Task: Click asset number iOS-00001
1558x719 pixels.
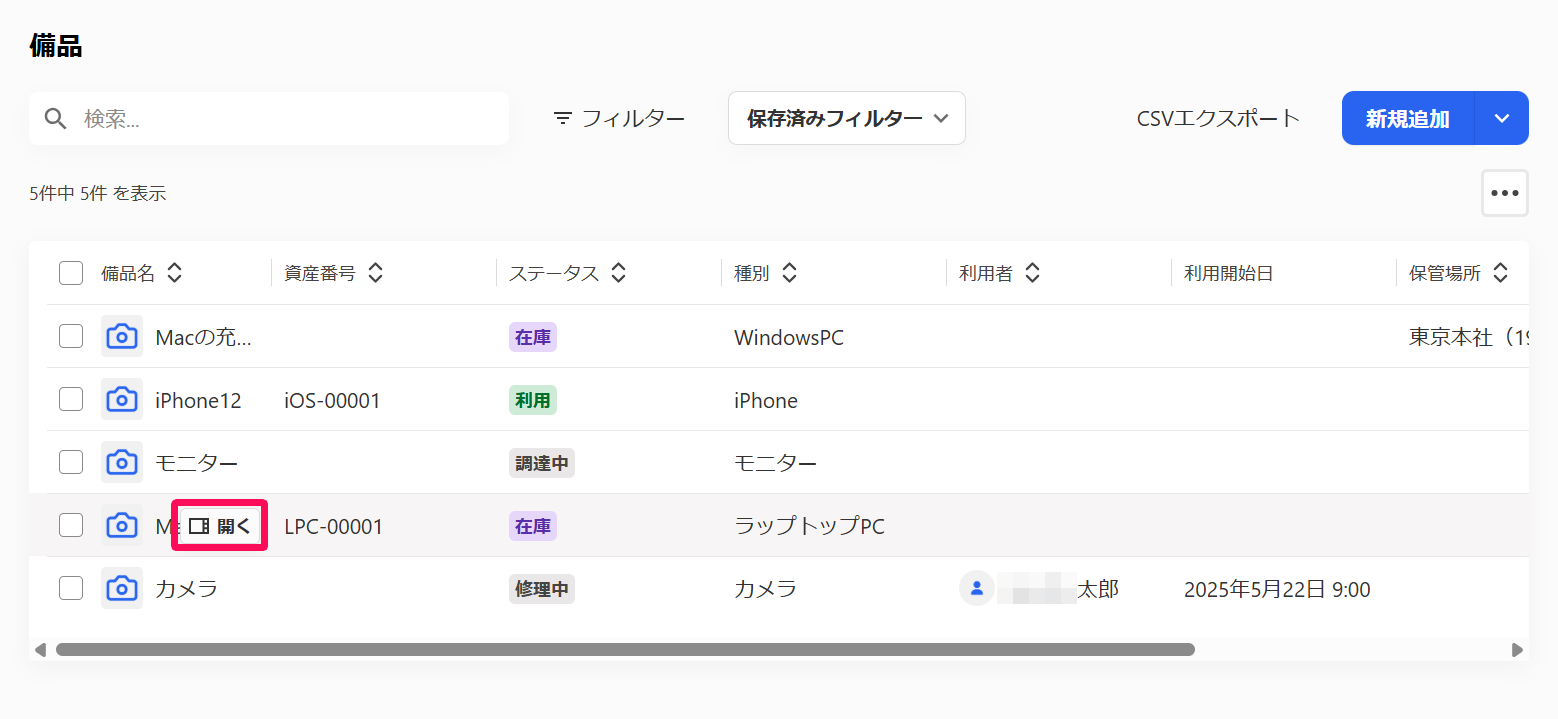Action: click(x=332, y=401)
